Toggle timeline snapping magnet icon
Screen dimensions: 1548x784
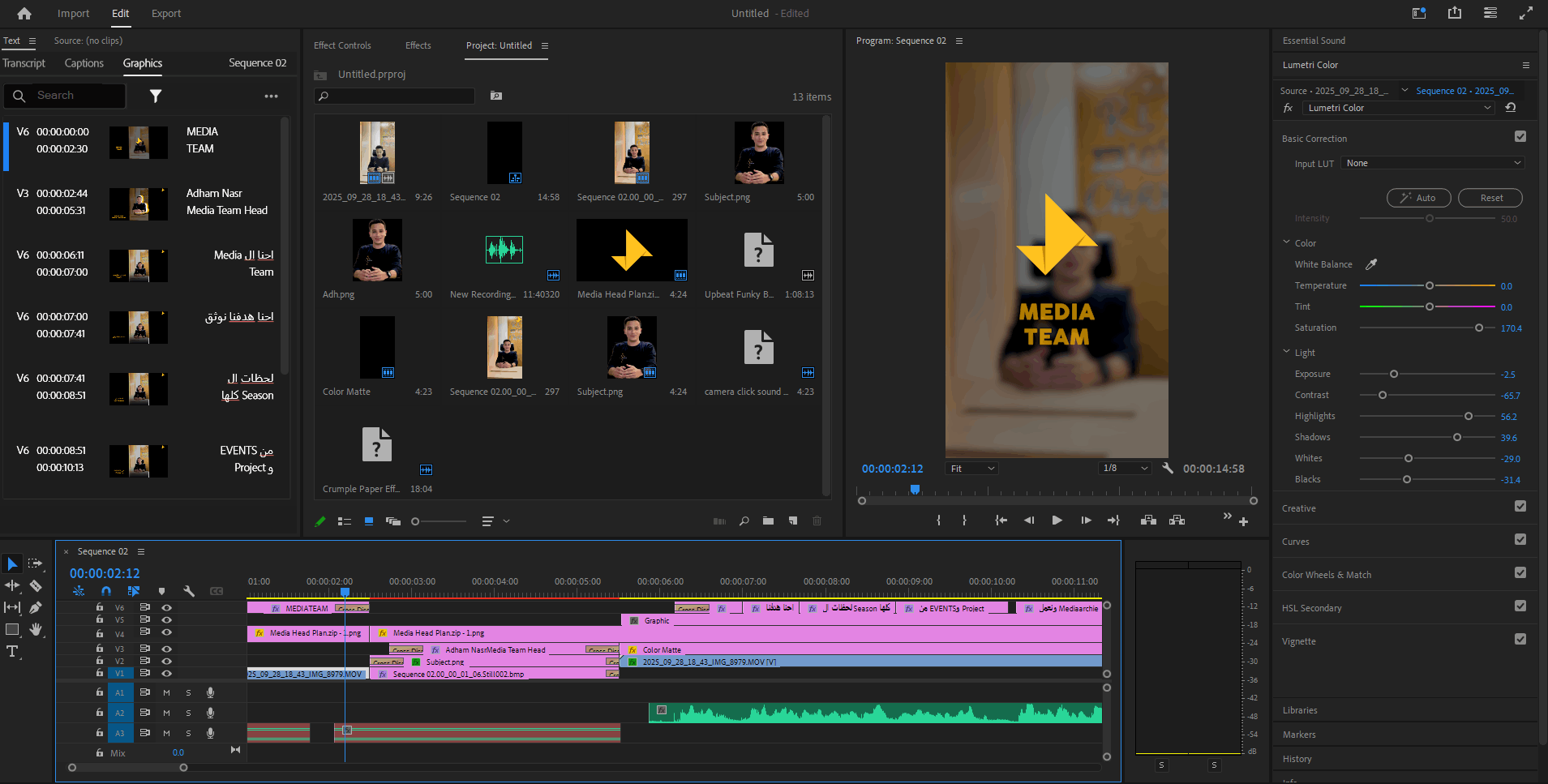(105, 591)
